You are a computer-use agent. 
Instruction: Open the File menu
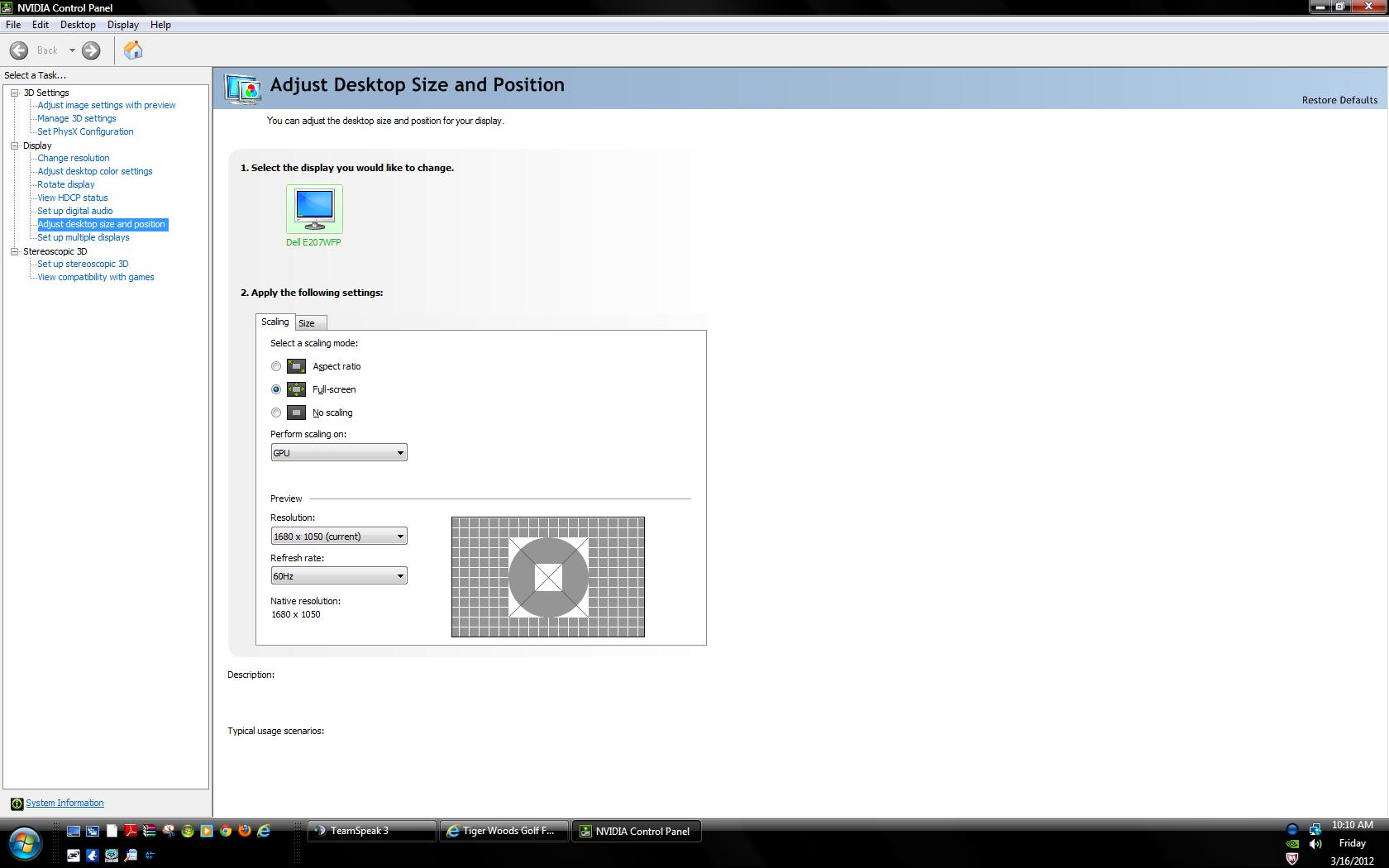pyautogui.click(x=13, y=25)
